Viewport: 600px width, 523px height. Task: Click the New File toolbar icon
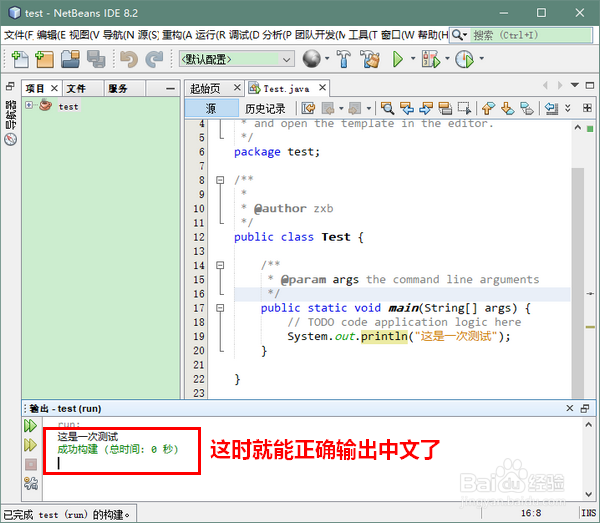click(x=20, y=59)
